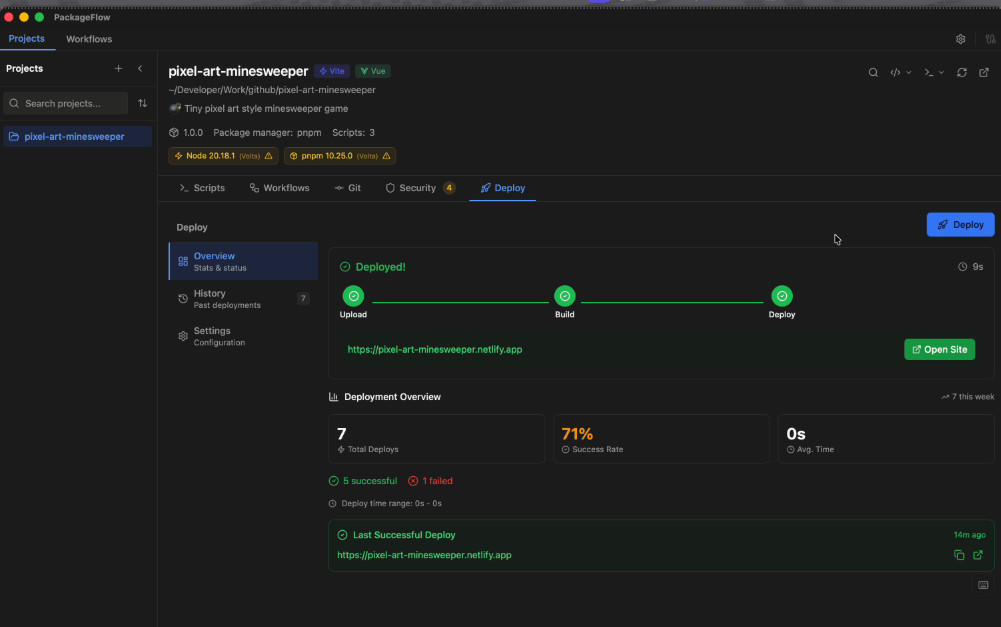The width and height of the screenshot is (1001, 627).
Task: Click the project path text
Action: point(272,90)
